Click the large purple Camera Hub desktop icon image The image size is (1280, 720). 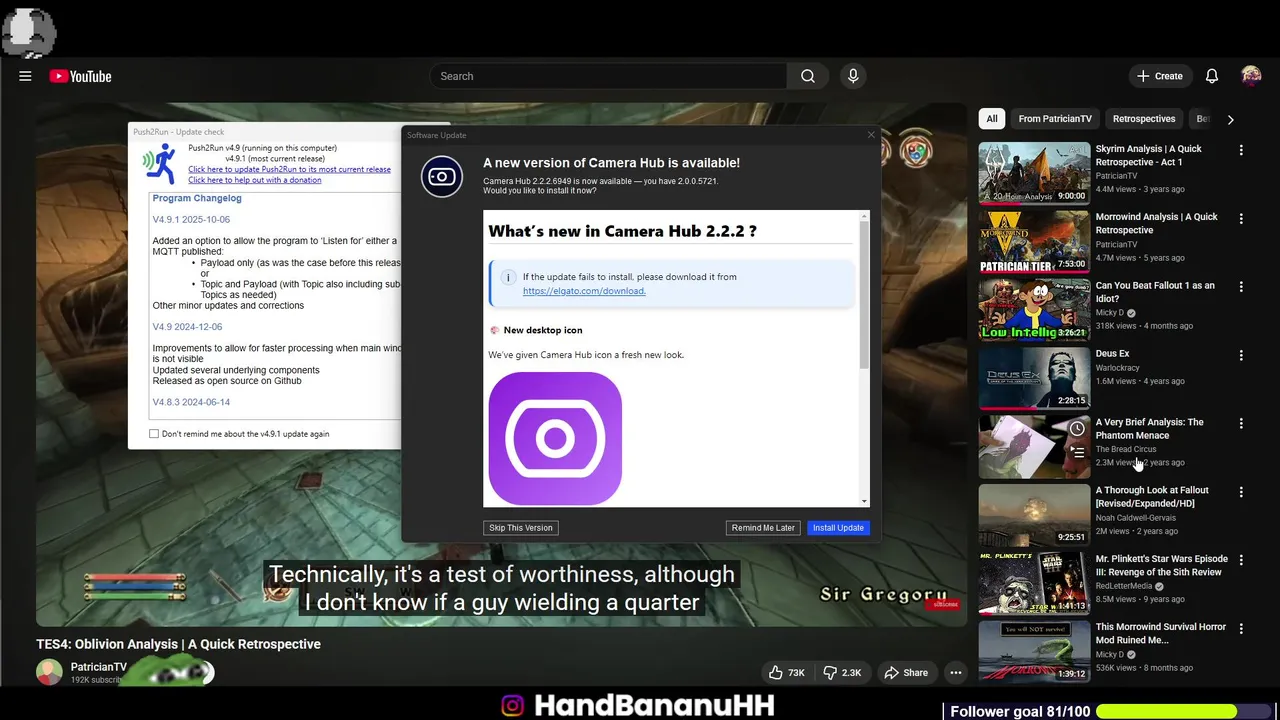555,438
